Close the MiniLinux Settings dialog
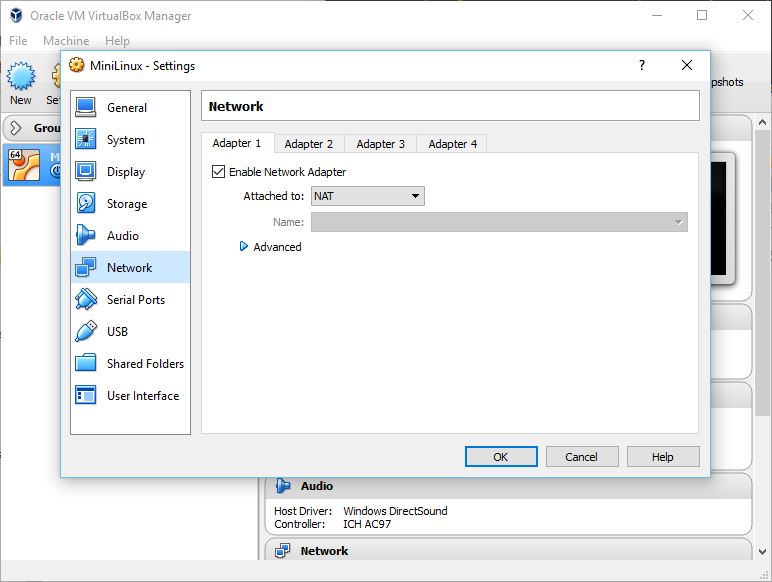772x582 pixels. point(687,65)
